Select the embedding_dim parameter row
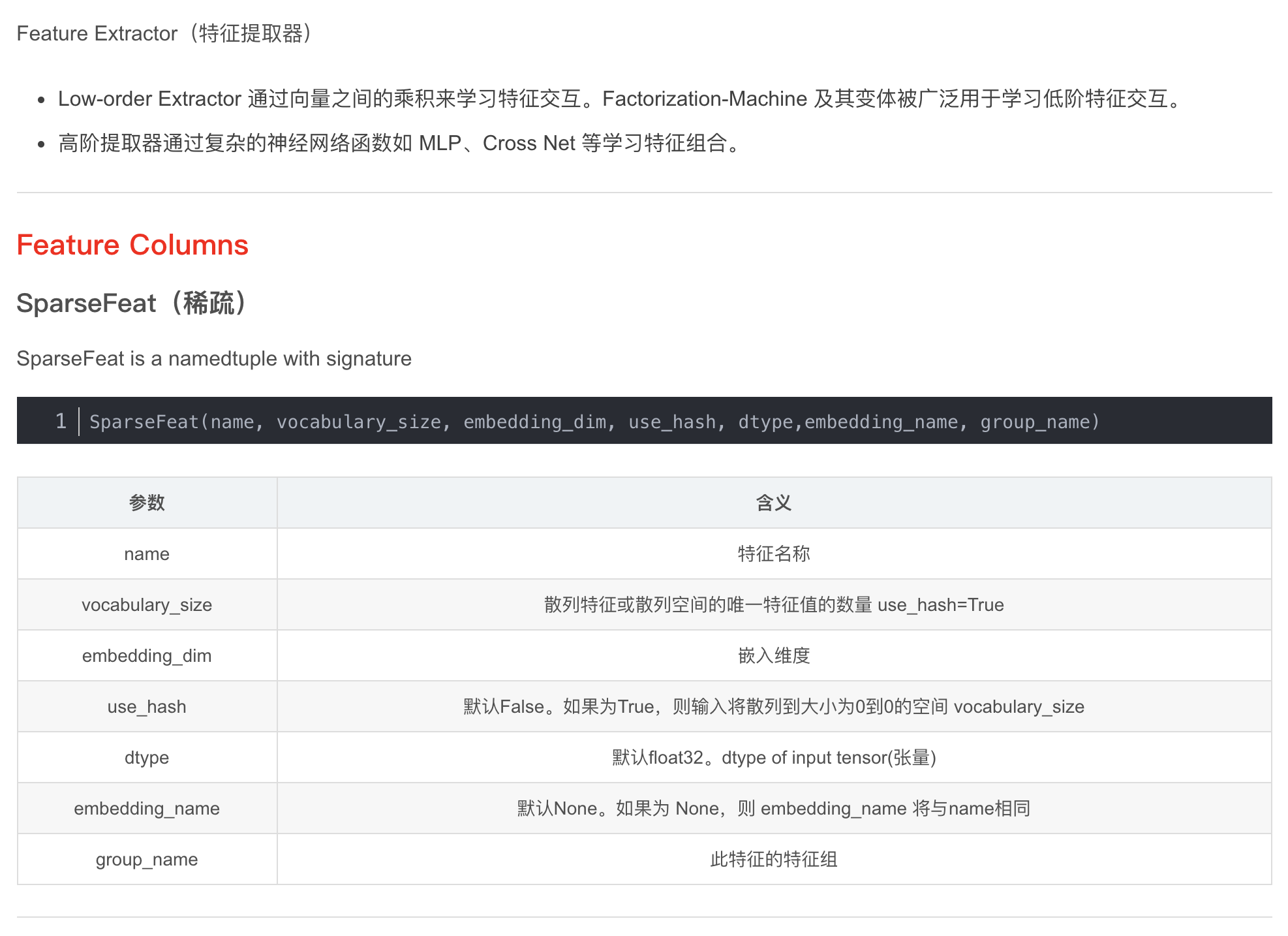 coord(146,655)
